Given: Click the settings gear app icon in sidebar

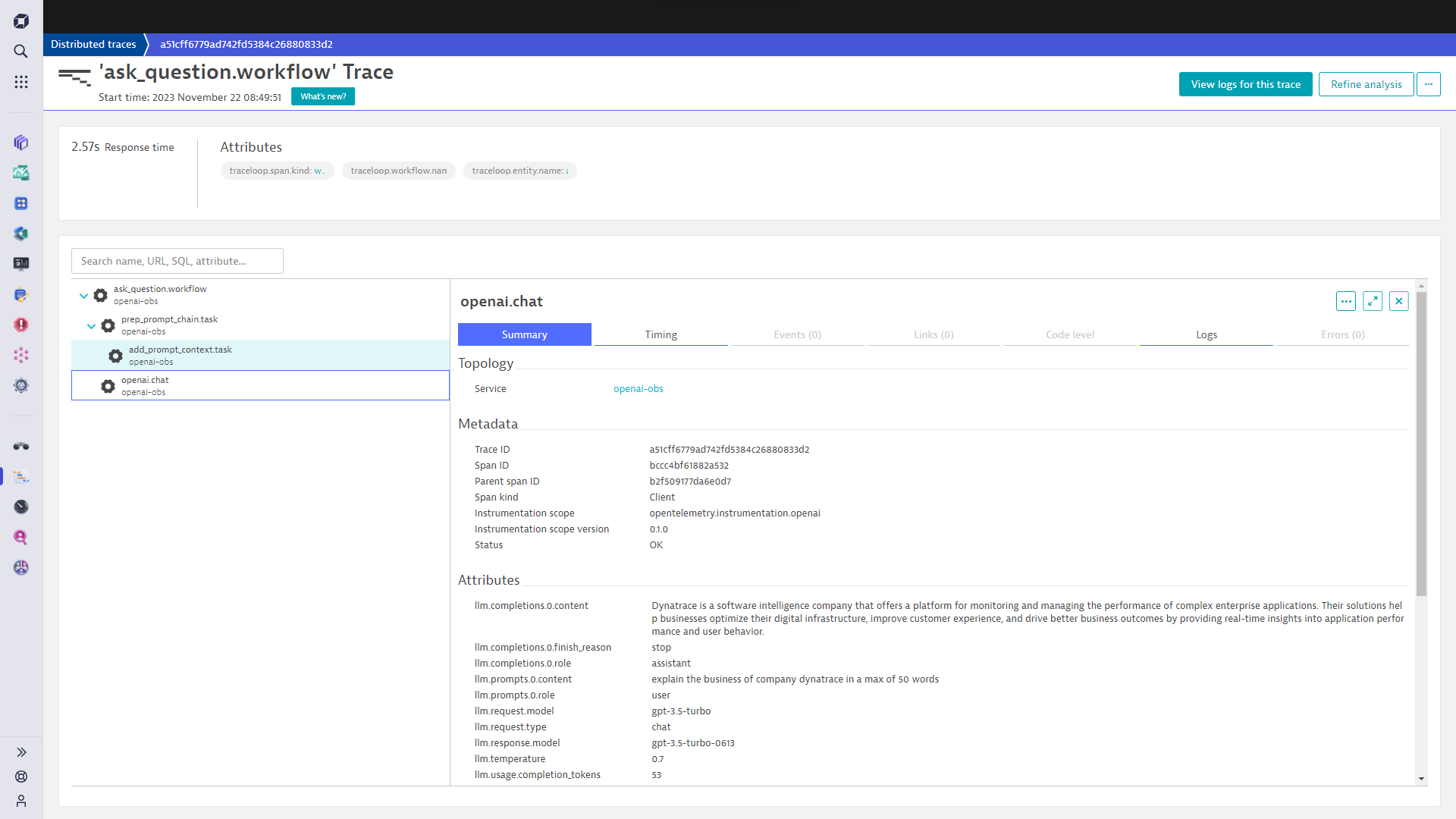Looking at the screenshot, I should [x=20, y=385].
